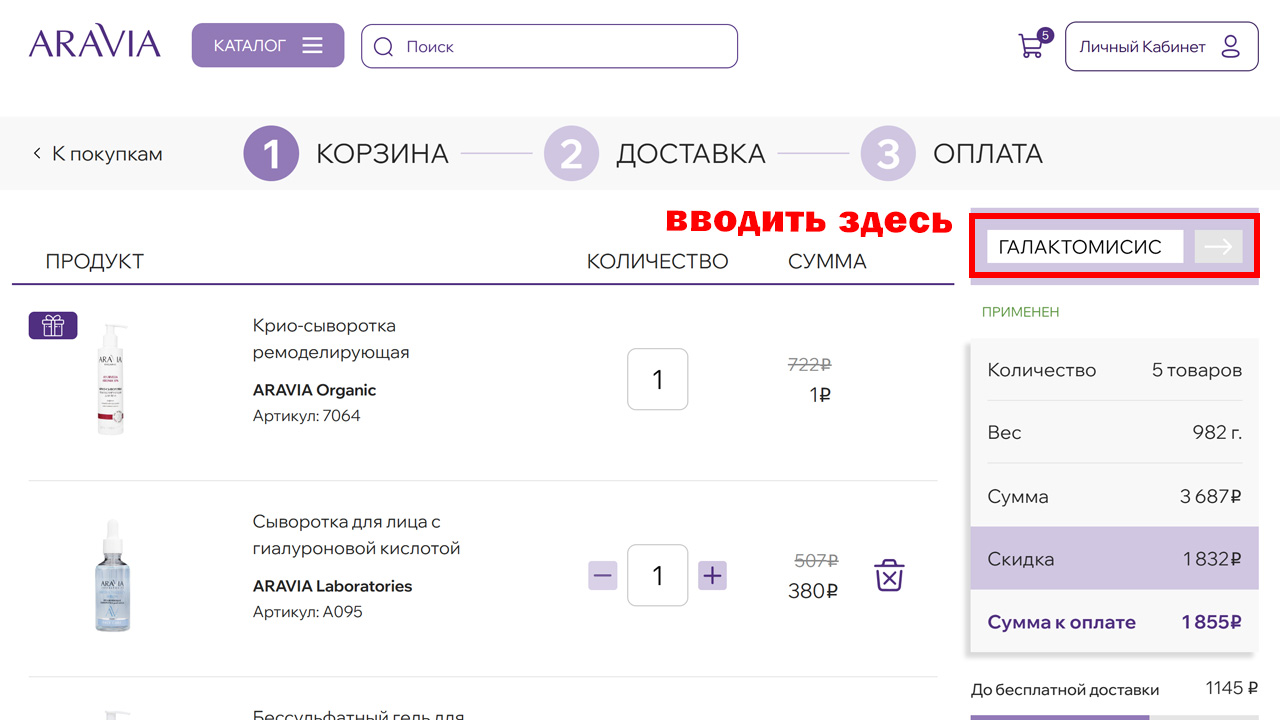This screenshot has width=1280, height=720.
Task: Open the shopping cart icon
Action: [x=1031, y=46]
